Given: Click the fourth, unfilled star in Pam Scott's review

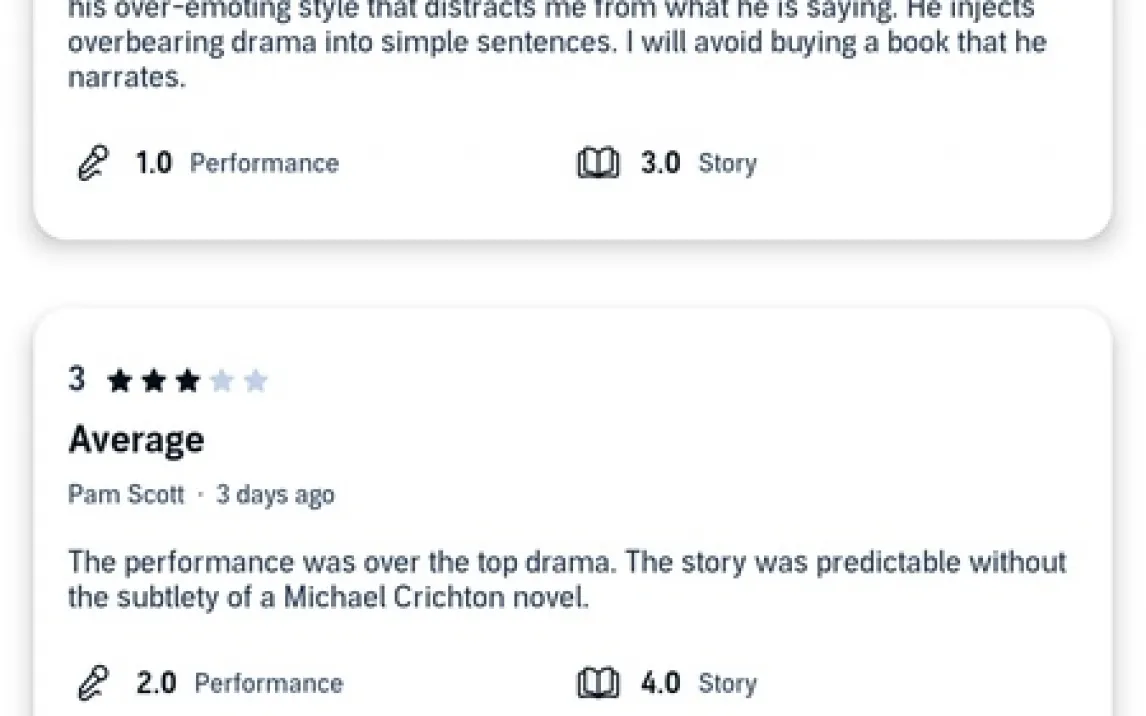Looking at the screenshot, I should (222, 381).
